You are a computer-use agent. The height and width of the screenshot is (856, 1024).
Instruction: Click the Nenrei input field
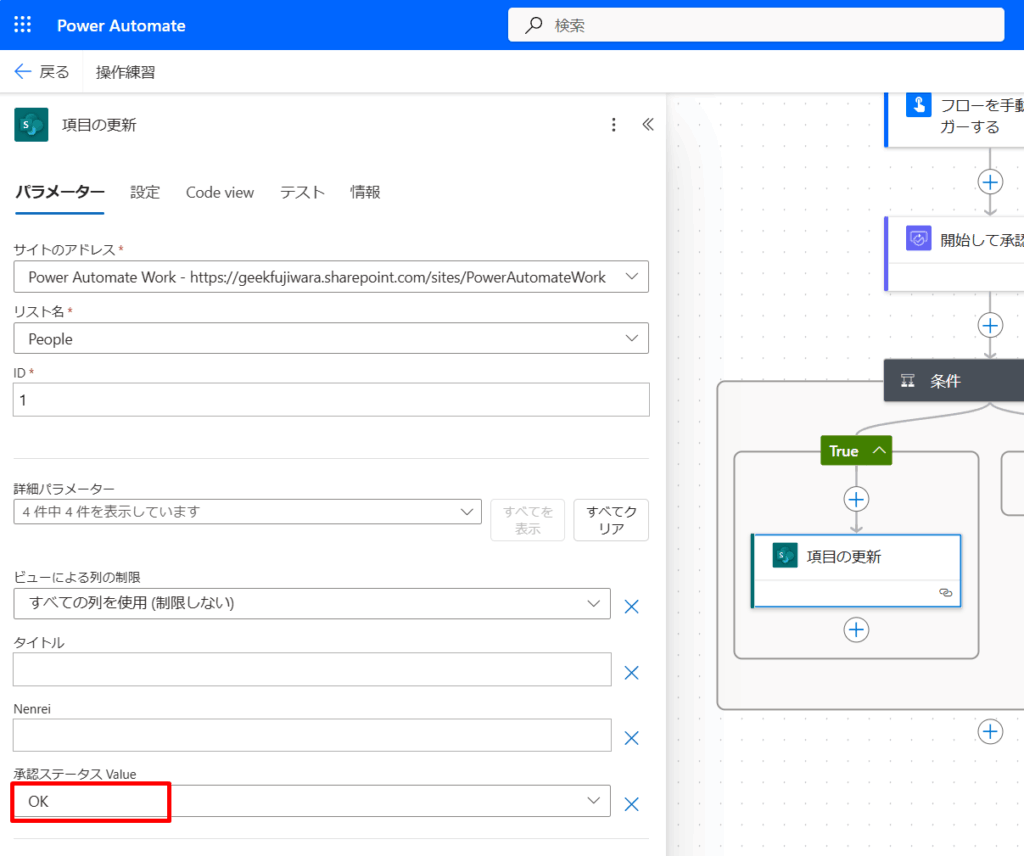312,735
